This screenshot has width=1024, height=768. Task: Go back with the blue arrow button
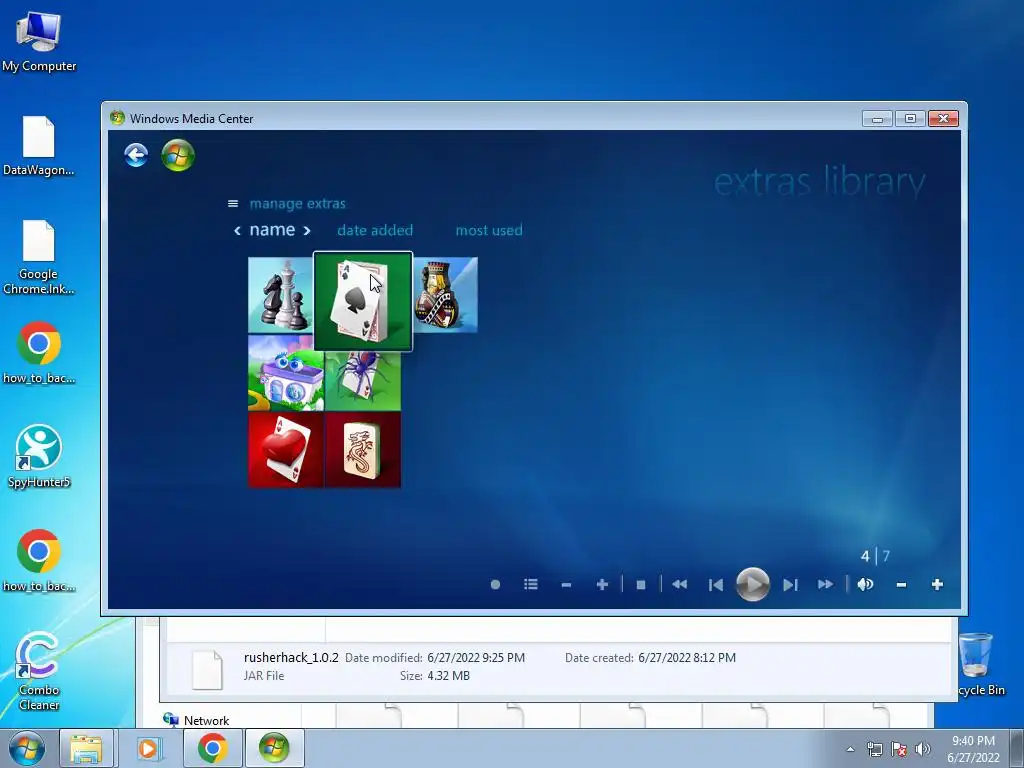tap(136, 155)
